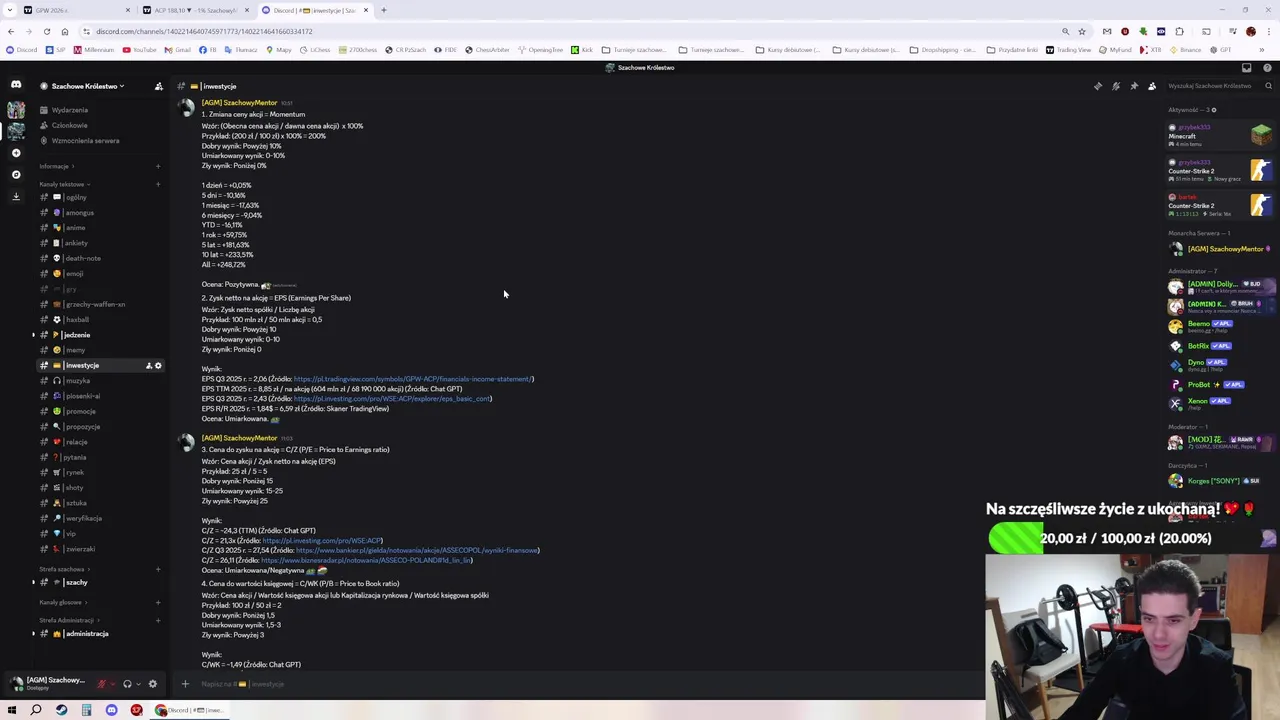This screenshot has width=1280, height=720.
Task: Open Discord direct messages home icon
Action: point(16,86)
